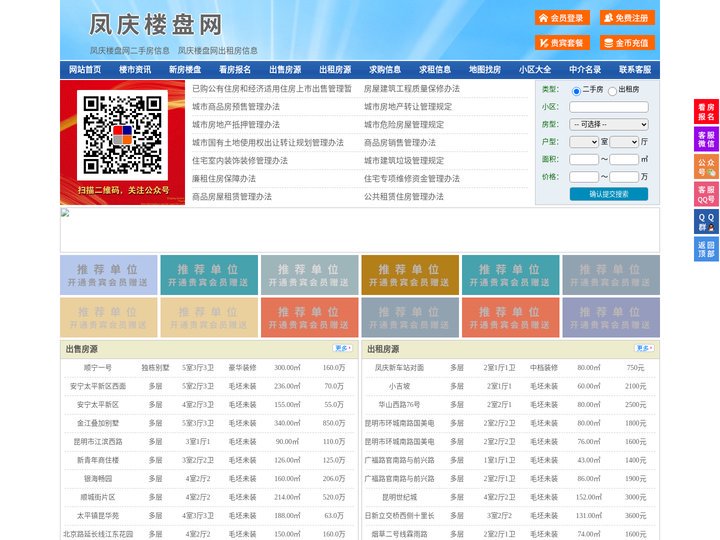Click the pink 客服QQ号 sidebar icon
720x540 pixels.
(x=706, y=194)
